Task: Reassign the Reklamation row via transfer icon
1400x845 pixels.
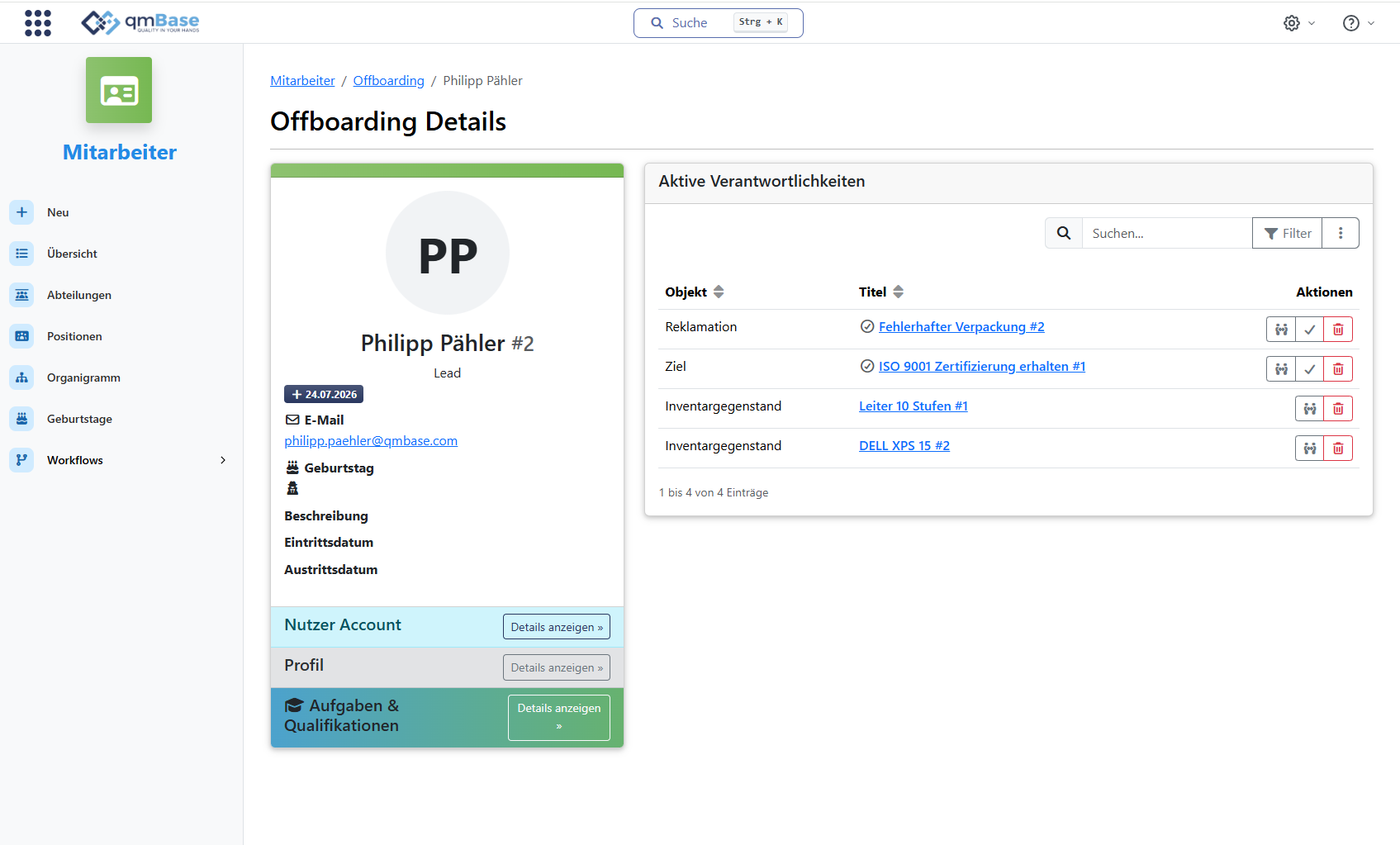Action: click(x=1281, y=330)
